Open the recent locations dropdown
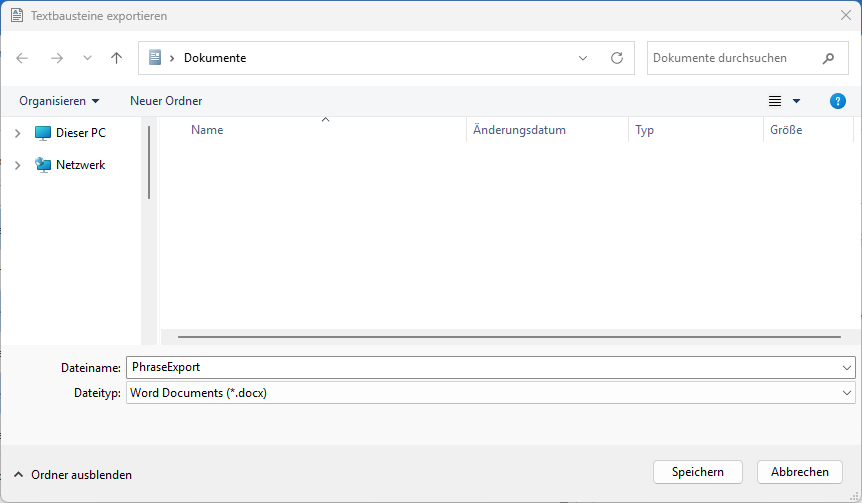Image resolution: width=862 pixels, height=503 pixels. (x=87, y=58)
